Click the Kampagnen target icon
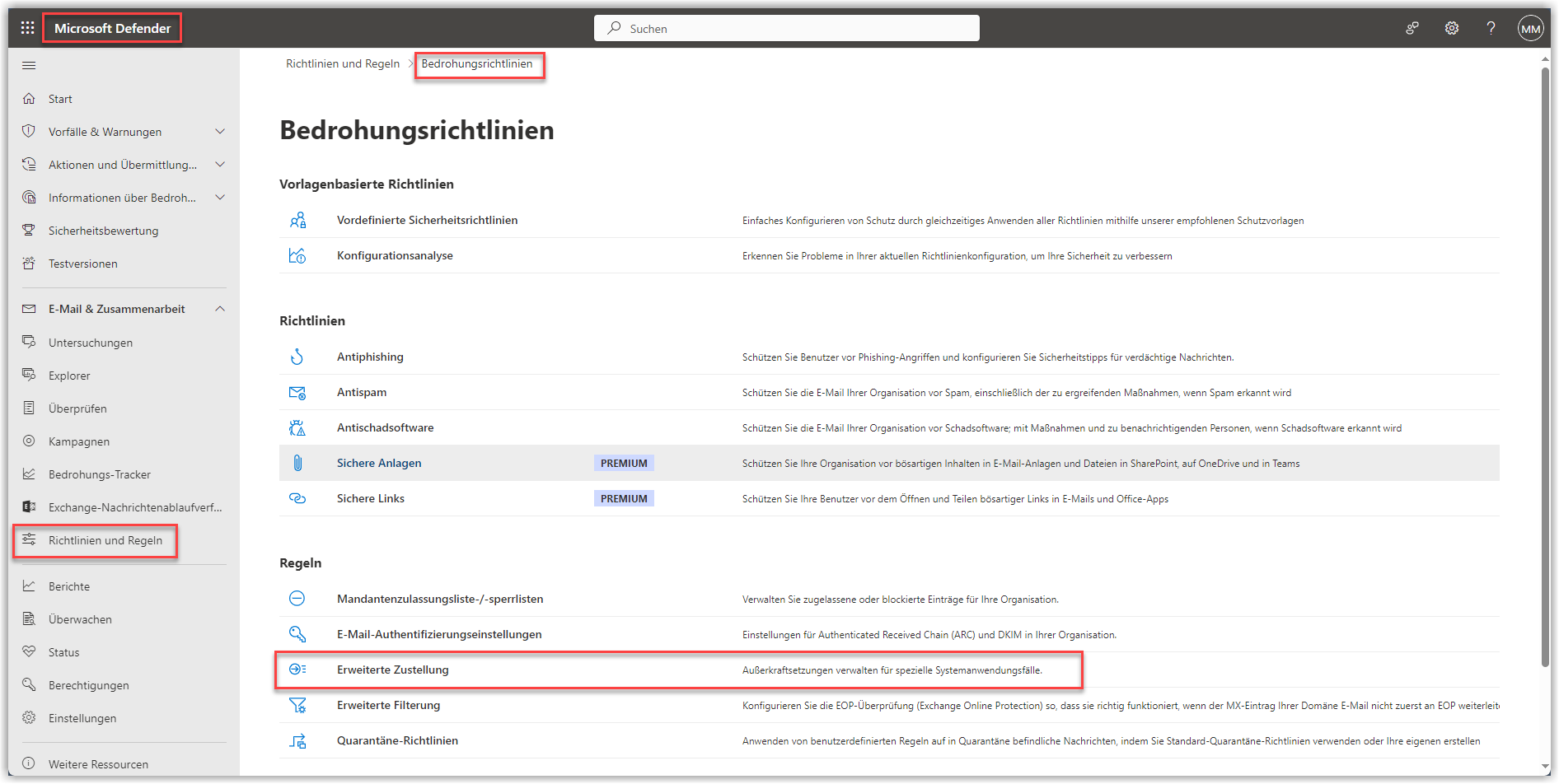The image size is (1559, 784). pyautogui.click(x=29, y=441)
